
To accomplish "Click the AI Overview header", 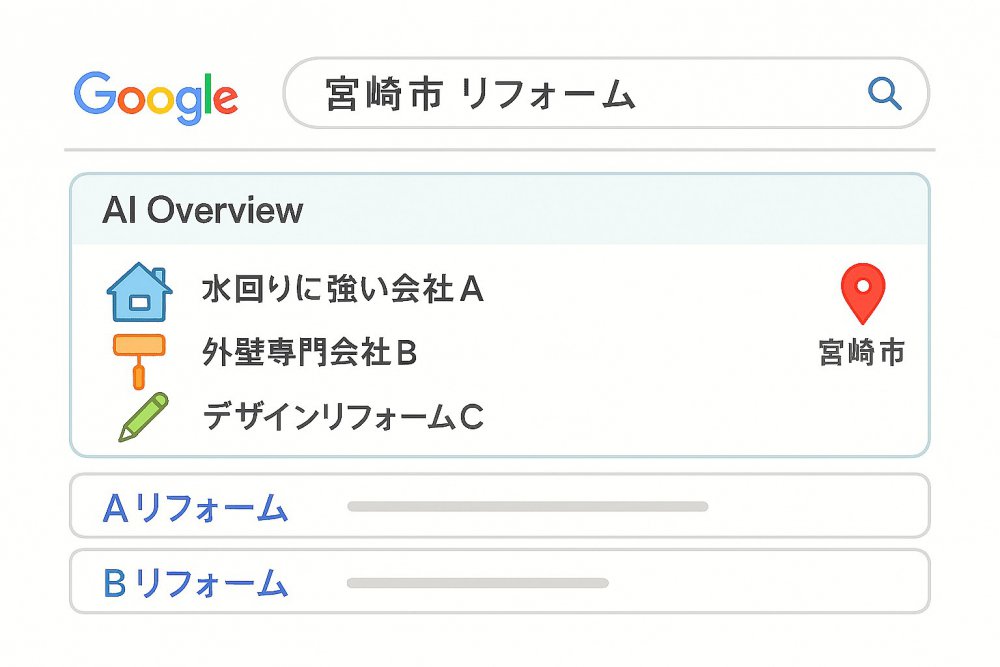I will tap(203, 210).
